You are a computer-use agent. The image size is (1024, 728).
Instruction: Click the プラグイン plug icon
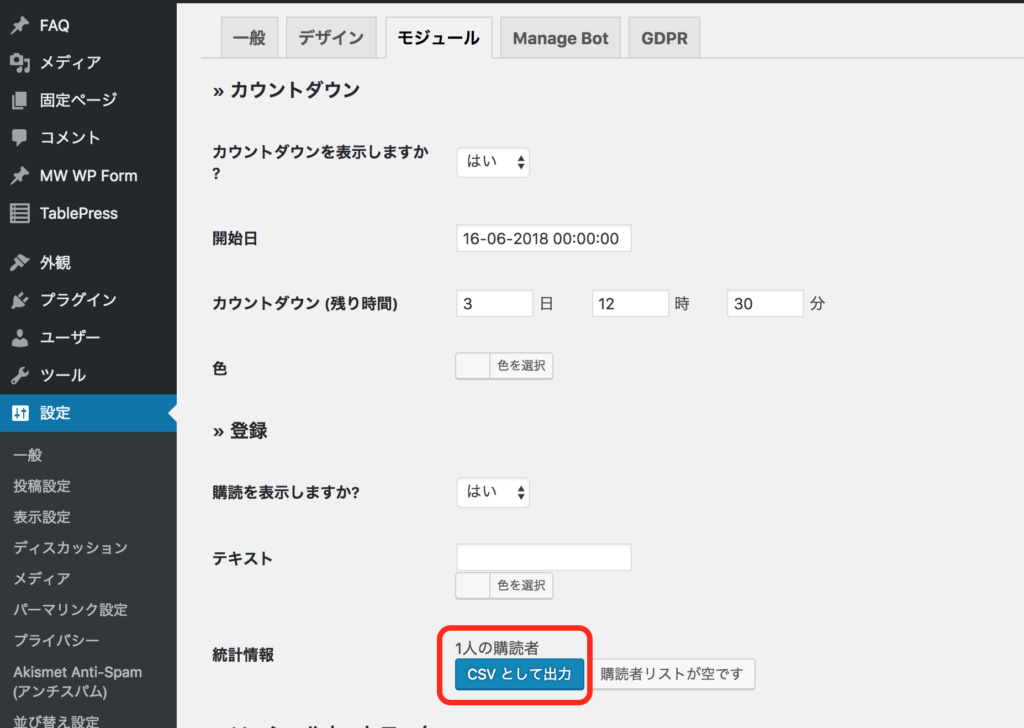(19, 300)
